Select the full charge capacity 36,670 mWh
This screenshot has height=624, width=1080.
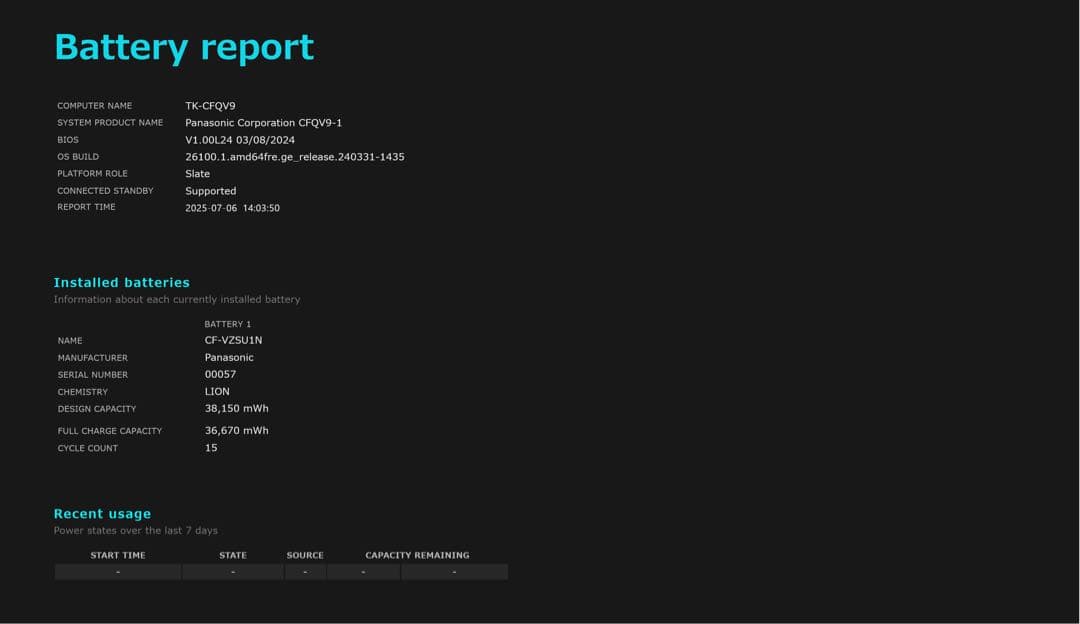[236, 431]
